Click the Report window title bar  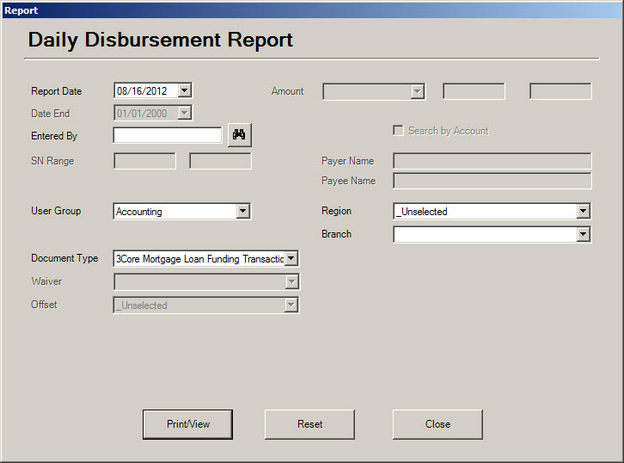312,10
